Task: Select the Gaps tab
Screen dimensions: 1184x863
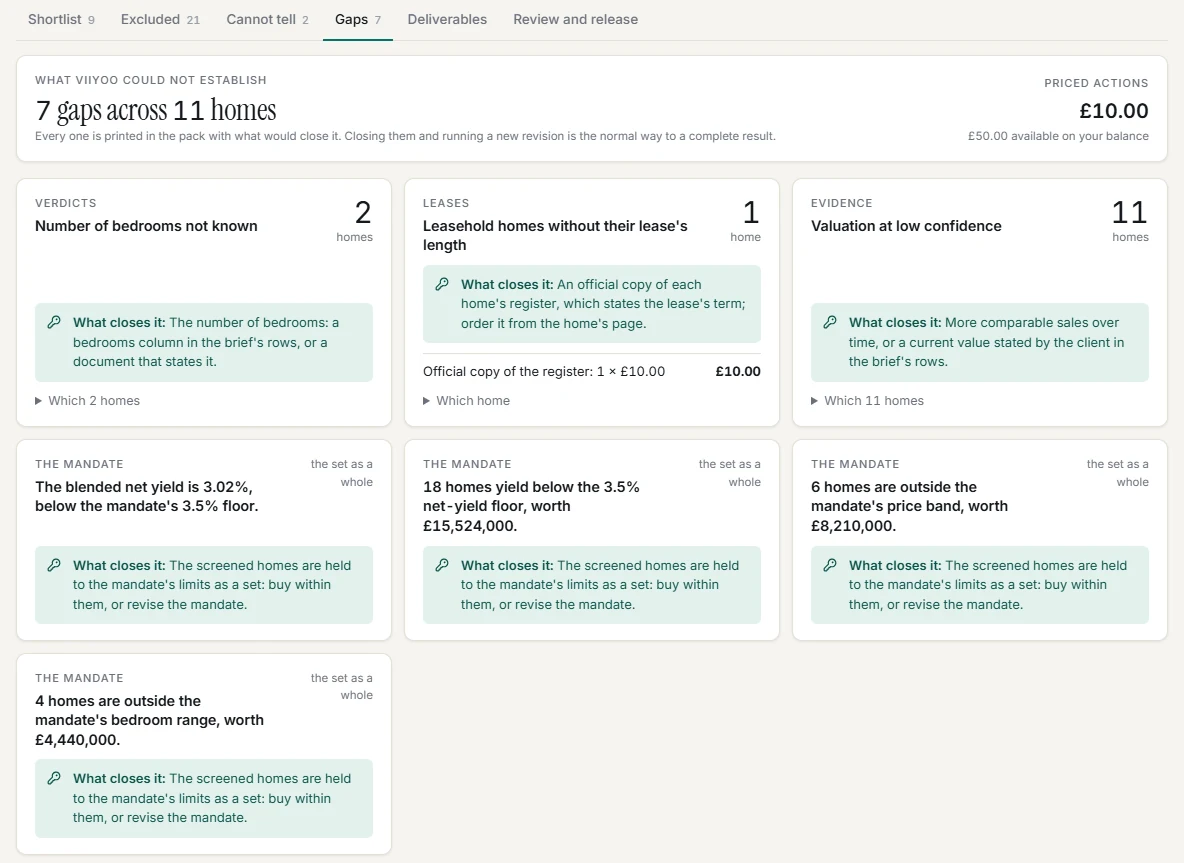Action: point(358,20)
